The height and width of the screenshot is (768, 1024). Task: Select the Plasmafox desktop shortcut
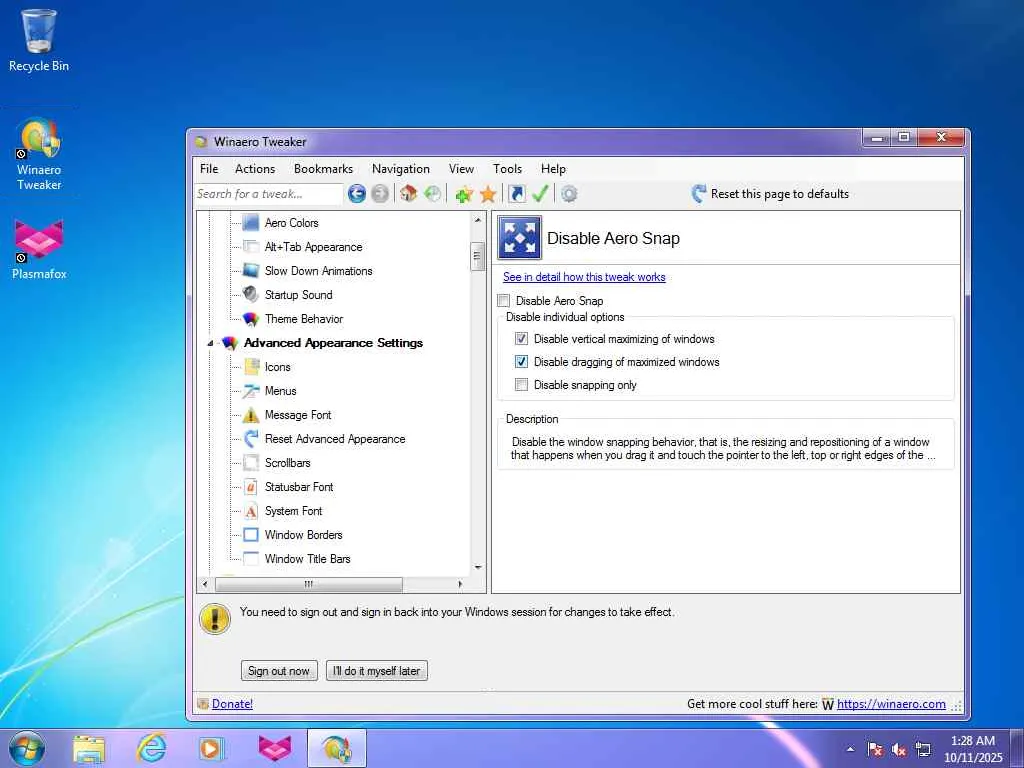pyautogui.click(x=39, y=249)
